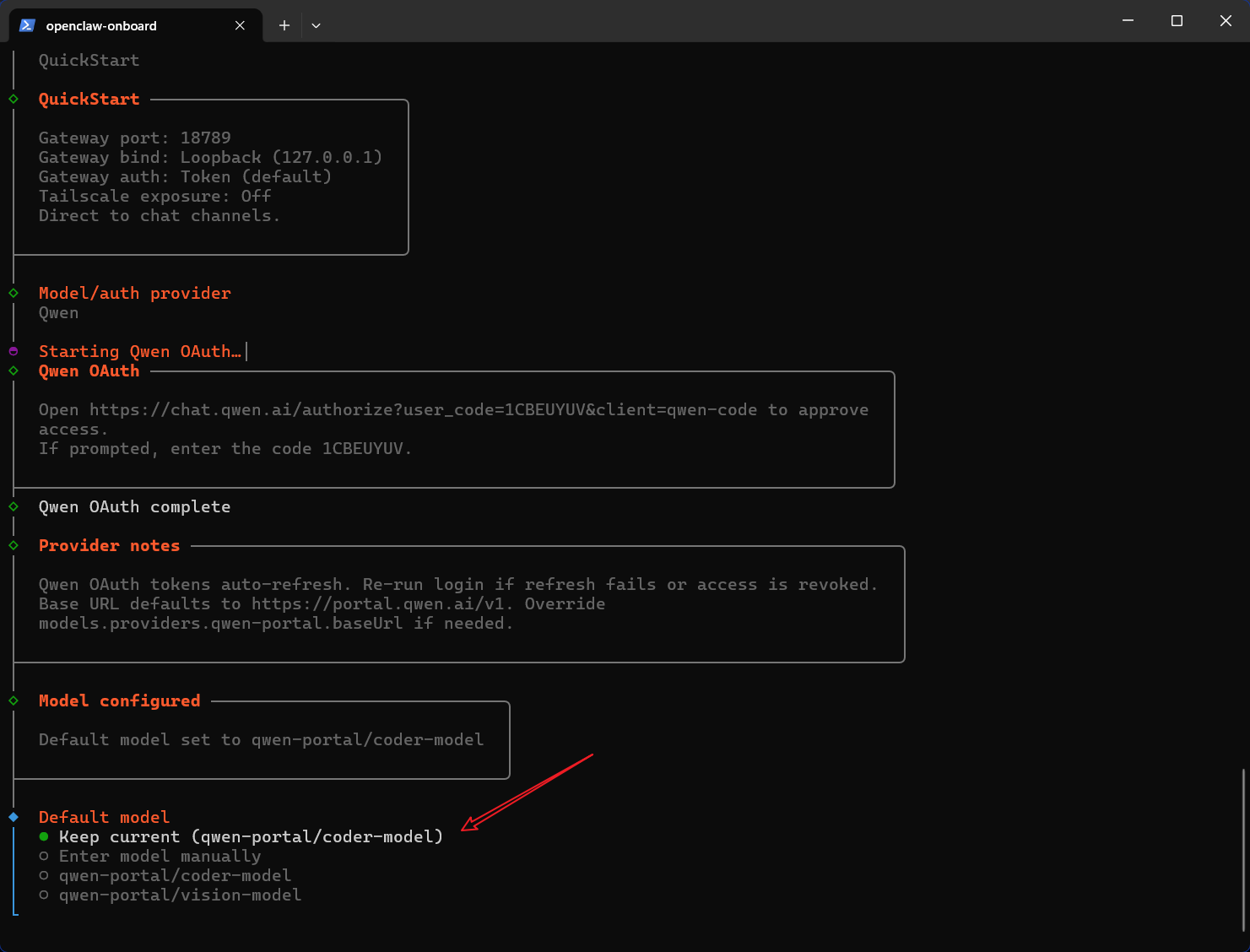
Task: Click the Qwen provider value text
Action: coord(58,312)
